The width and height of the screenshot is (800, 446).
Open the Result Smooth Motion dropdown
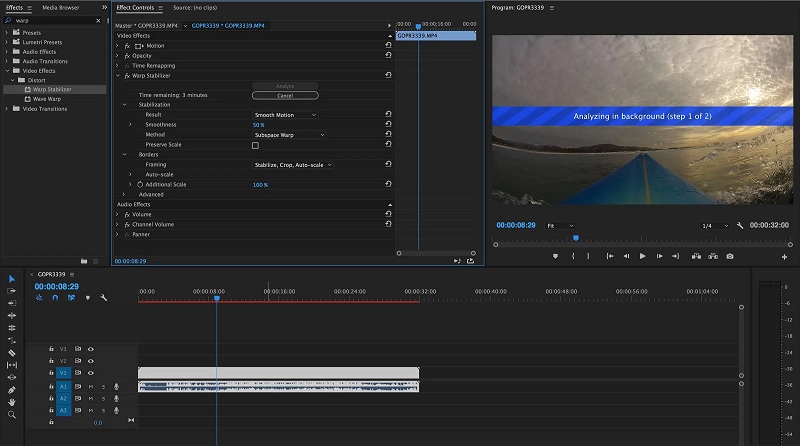(285, 115)
